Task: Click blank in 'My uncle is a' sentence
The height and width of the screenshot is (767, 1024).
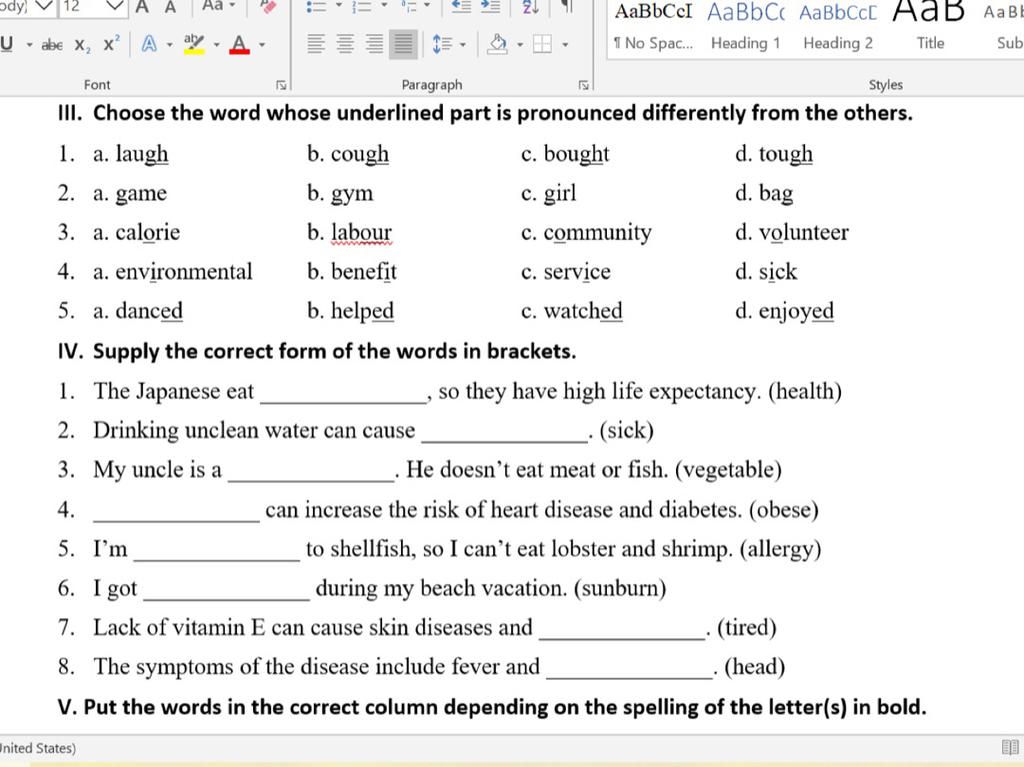Action: coord(311,473)
